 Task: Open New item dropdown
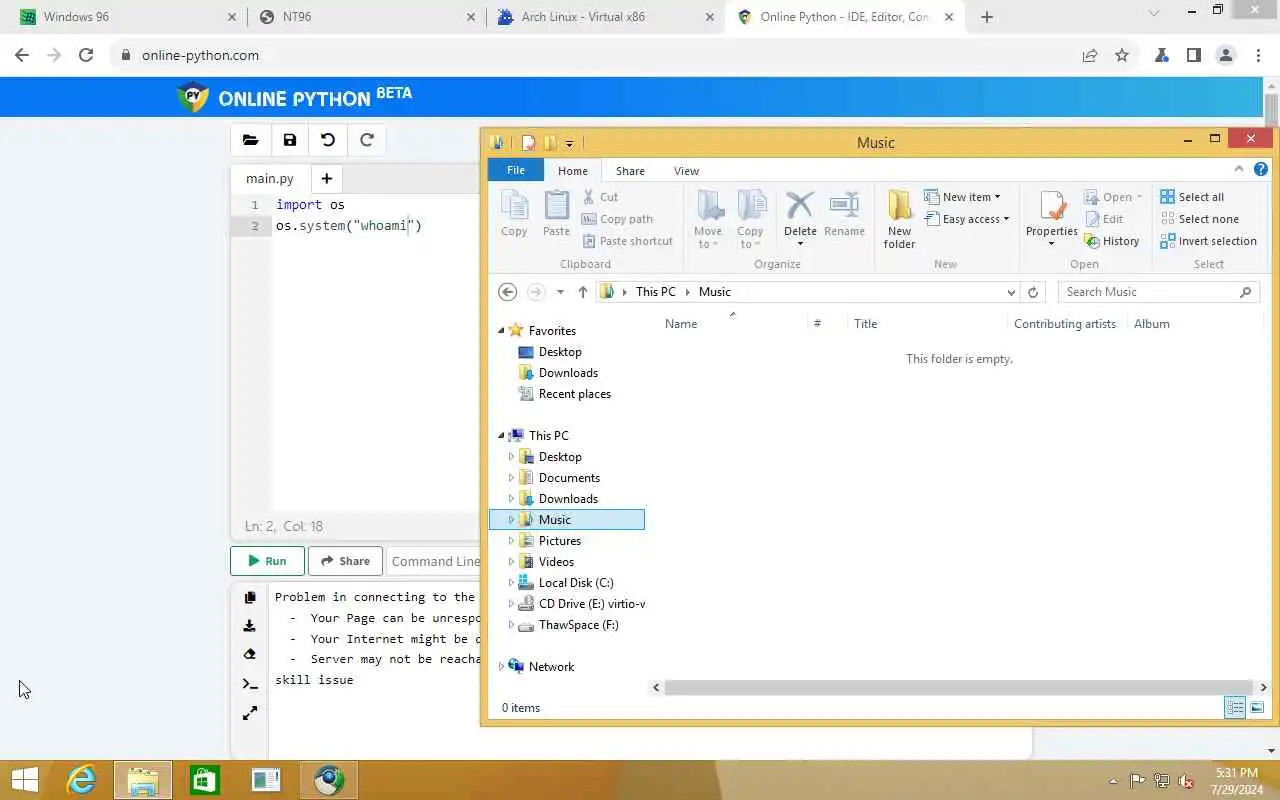click(x=962, y=197)
